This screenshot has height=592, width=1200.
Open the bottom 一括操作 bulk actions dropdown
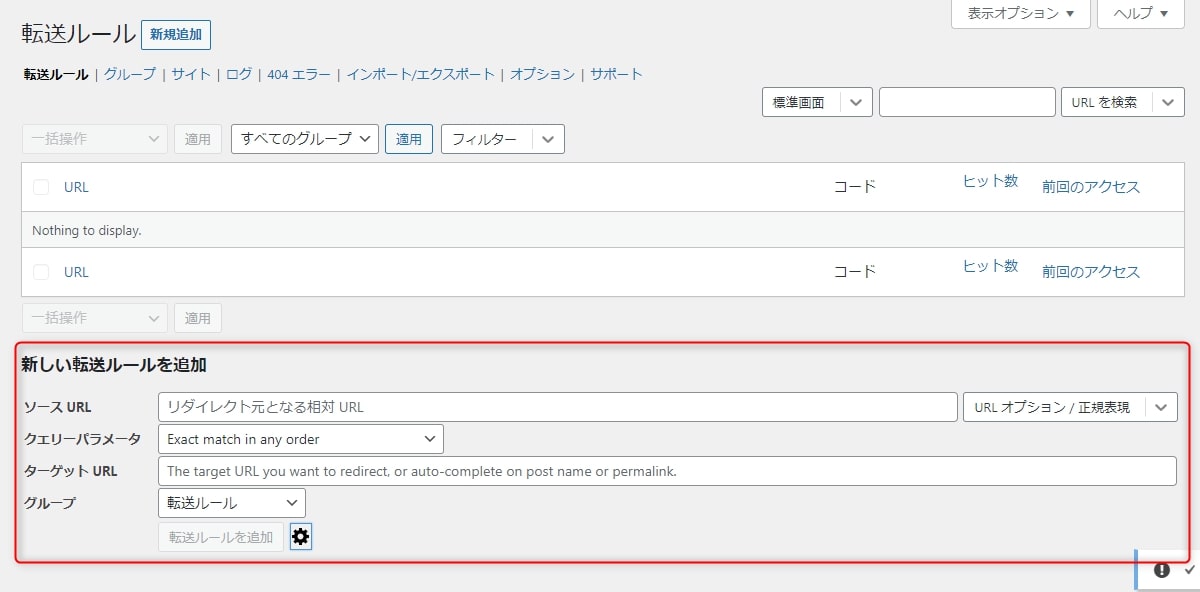94,318
